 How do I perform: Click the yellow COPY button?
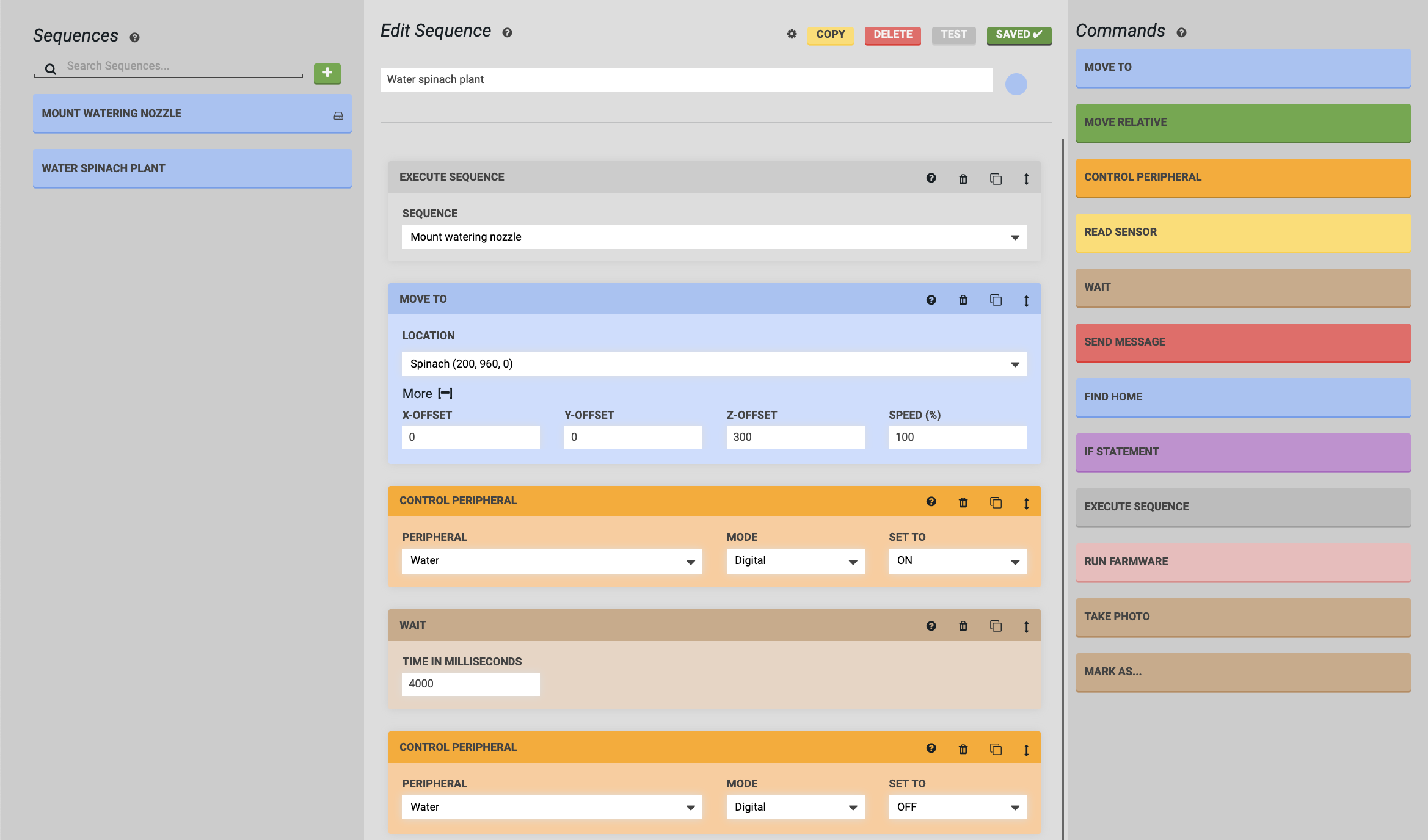click(830, 35)
